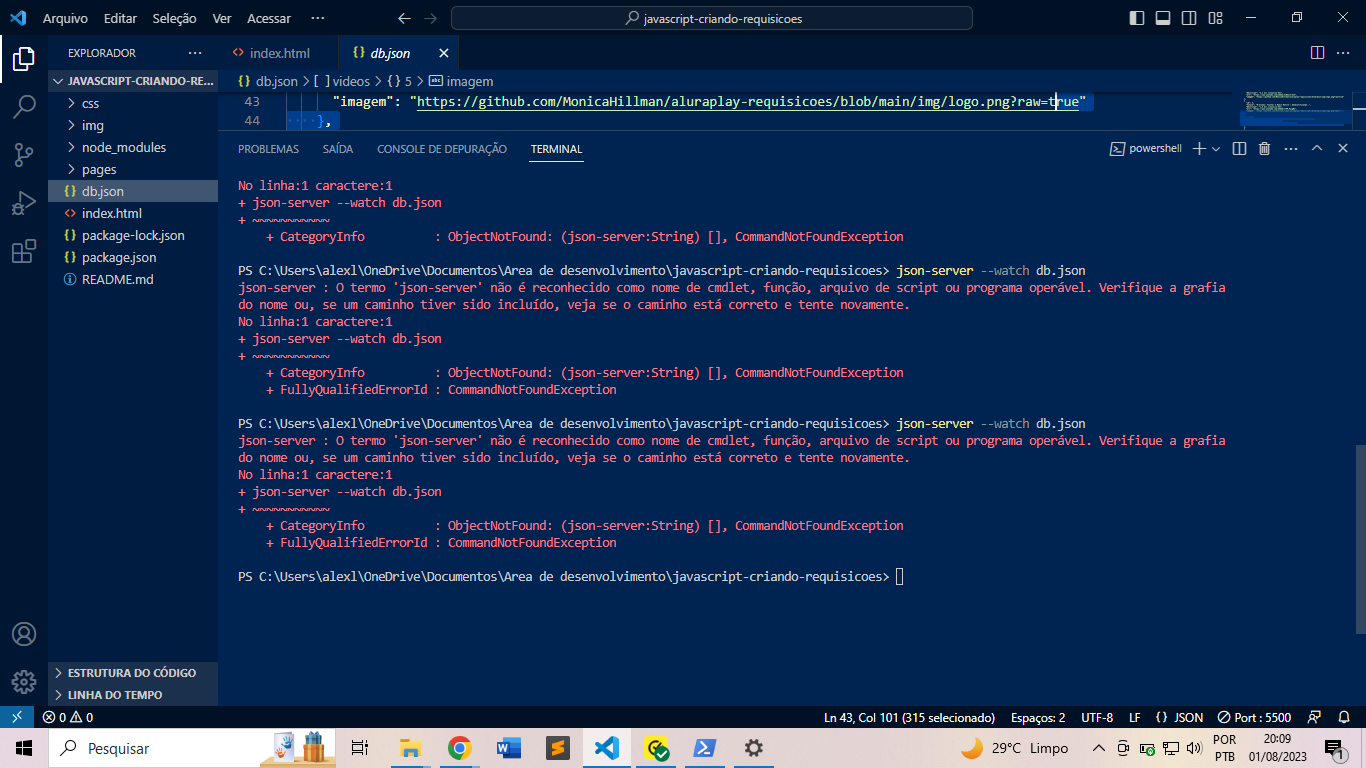This screenshot has width=1366, height=768.
Task: Change indentation Espaços: 2
Action: pyautogui.click(x=1038, y=717)
